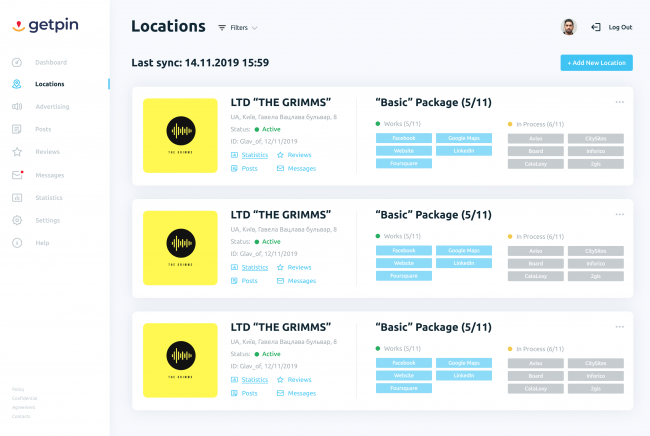Open the three-dot menu on the first location card
Viewport: 650px width, 436px height.
click(x=620, y=101)
